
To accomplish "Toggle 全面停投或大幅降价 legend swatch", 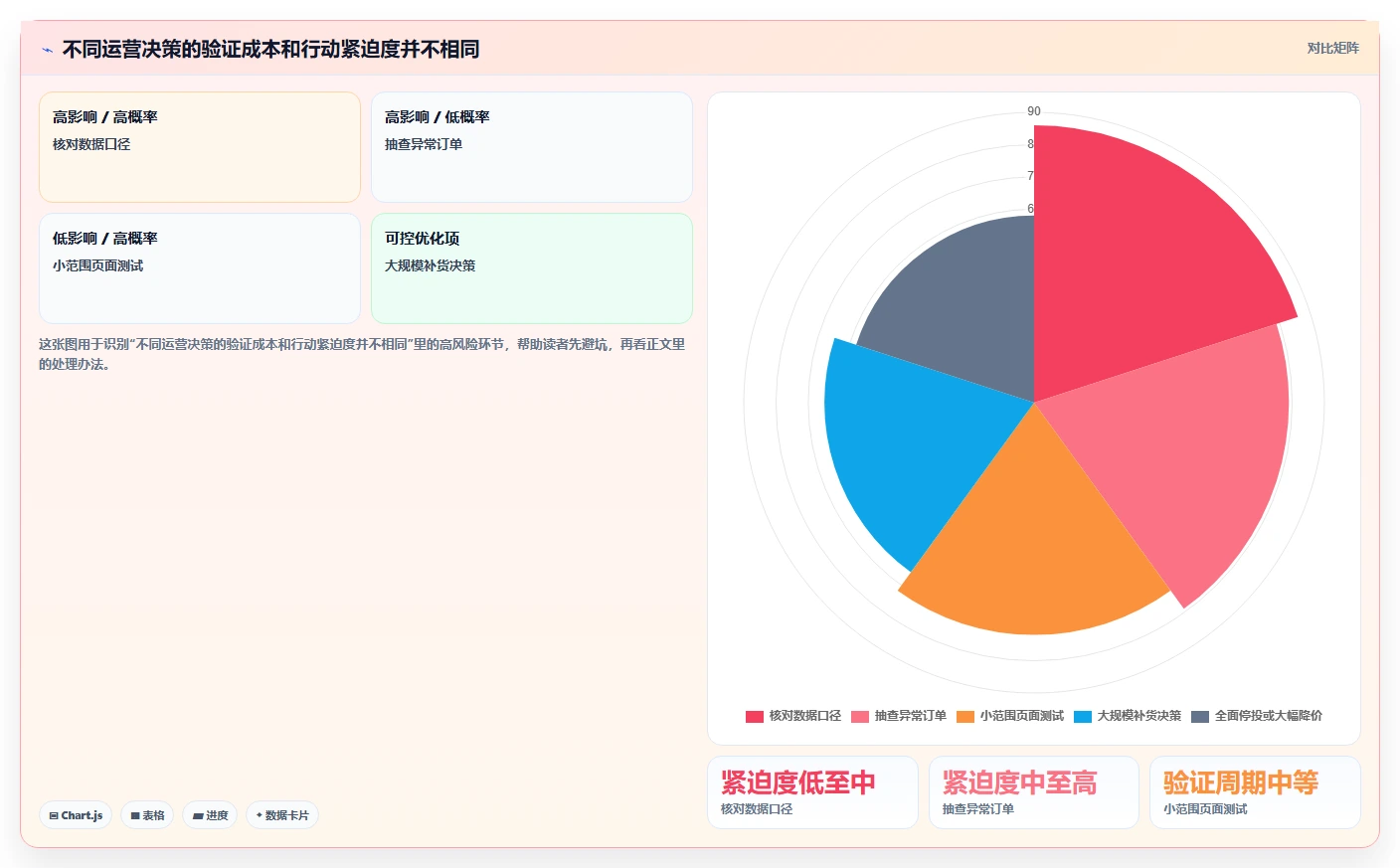I will pyautogui.click(x=1200, y=716).
